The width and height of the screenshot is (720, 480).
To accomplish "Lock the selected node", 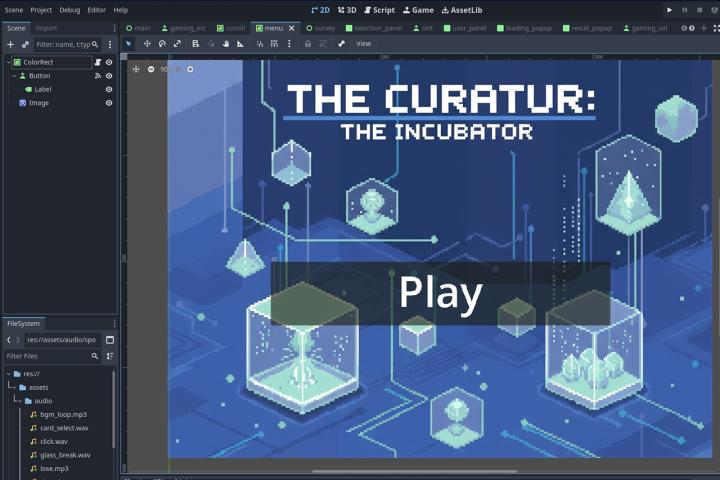I will [308, 44].
